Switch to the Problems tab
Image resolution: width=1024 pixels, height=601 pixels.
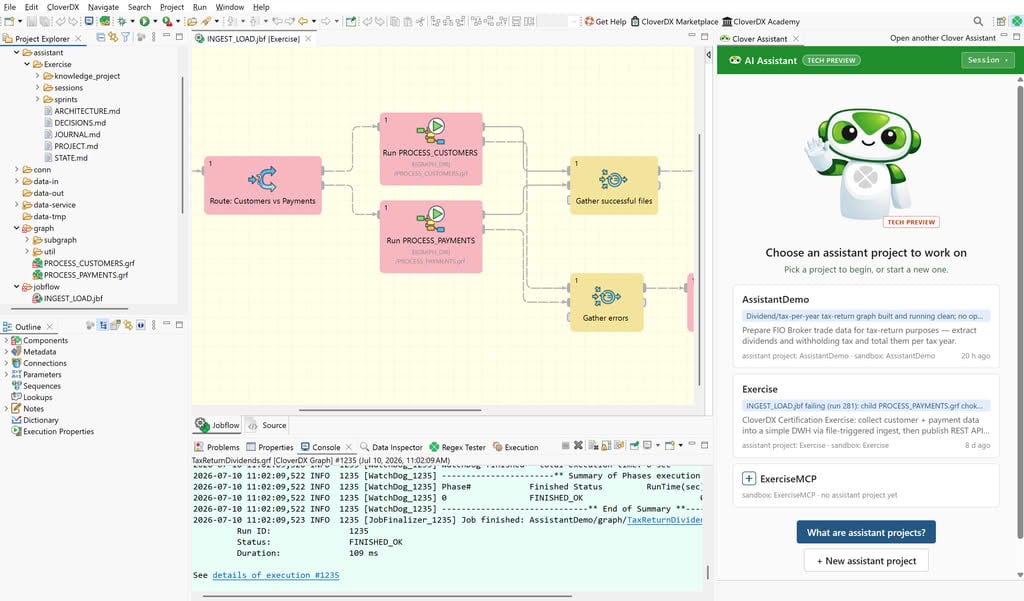click(x=217, y=447)
